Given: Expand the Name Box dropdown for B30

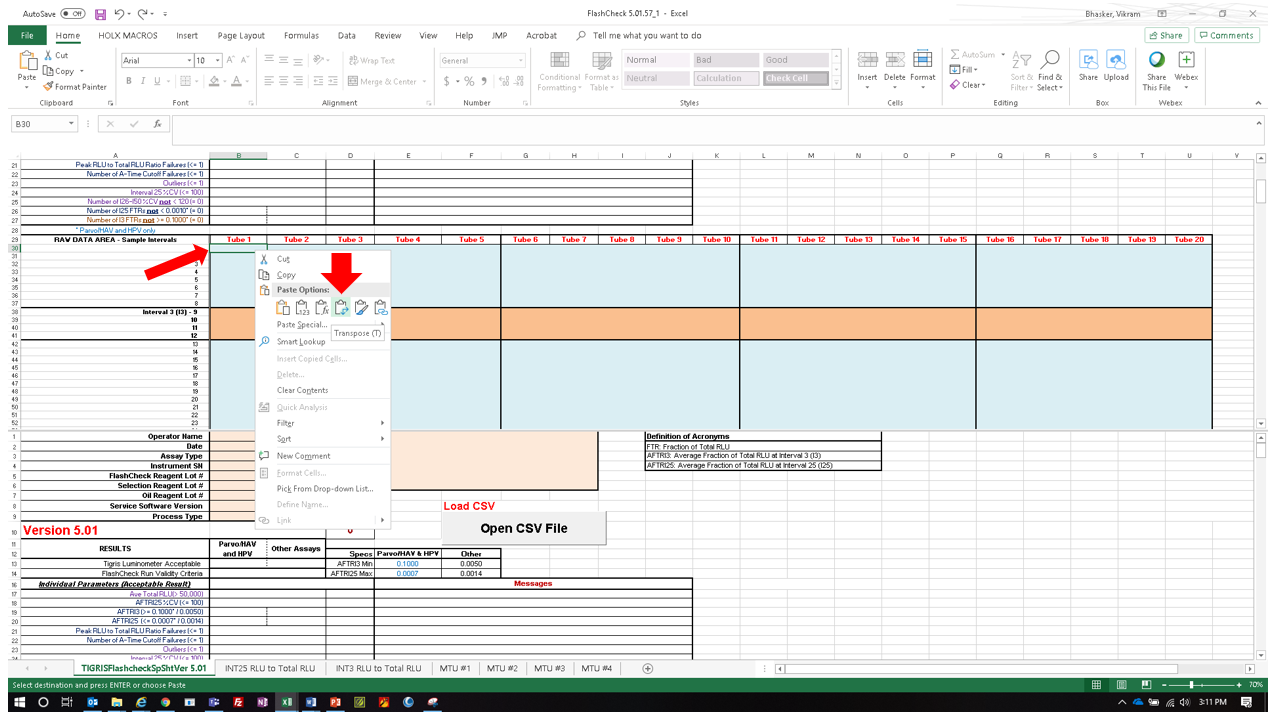Looking at the screenshot, I should pyautogui.click(x=71, y=124).
